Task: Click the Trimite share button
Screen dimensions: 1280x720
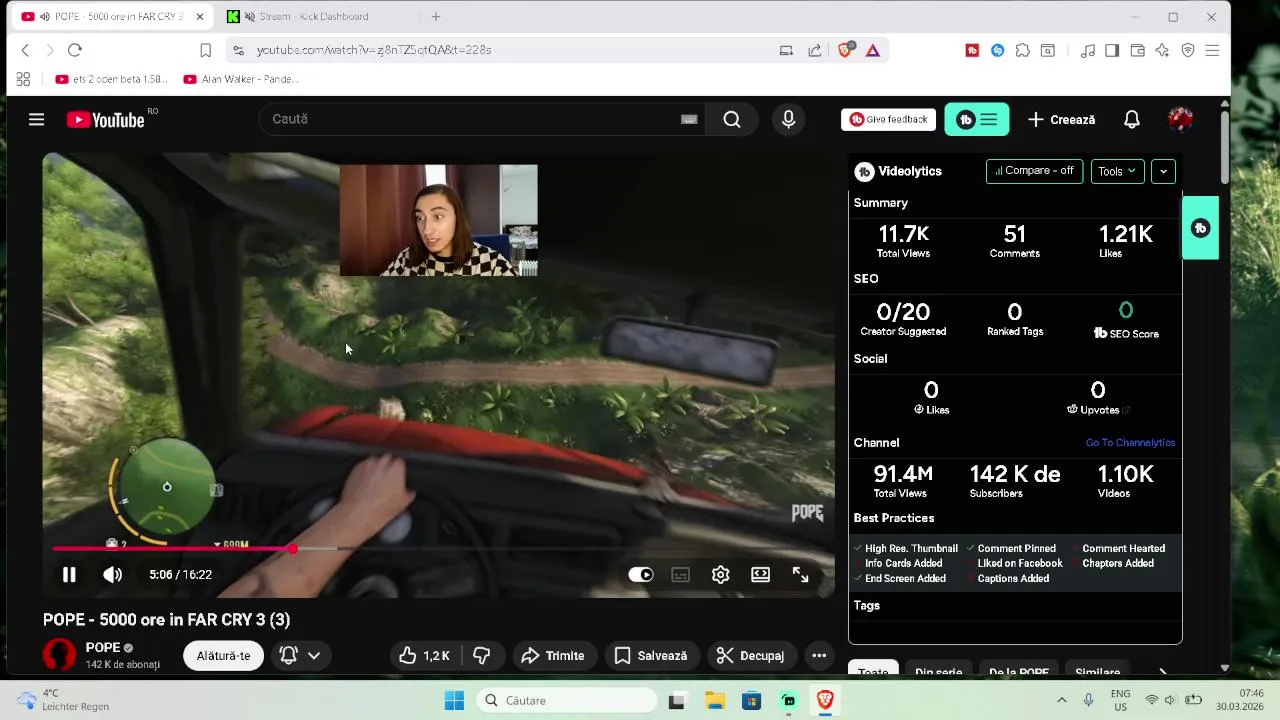Action: (553, 656)
